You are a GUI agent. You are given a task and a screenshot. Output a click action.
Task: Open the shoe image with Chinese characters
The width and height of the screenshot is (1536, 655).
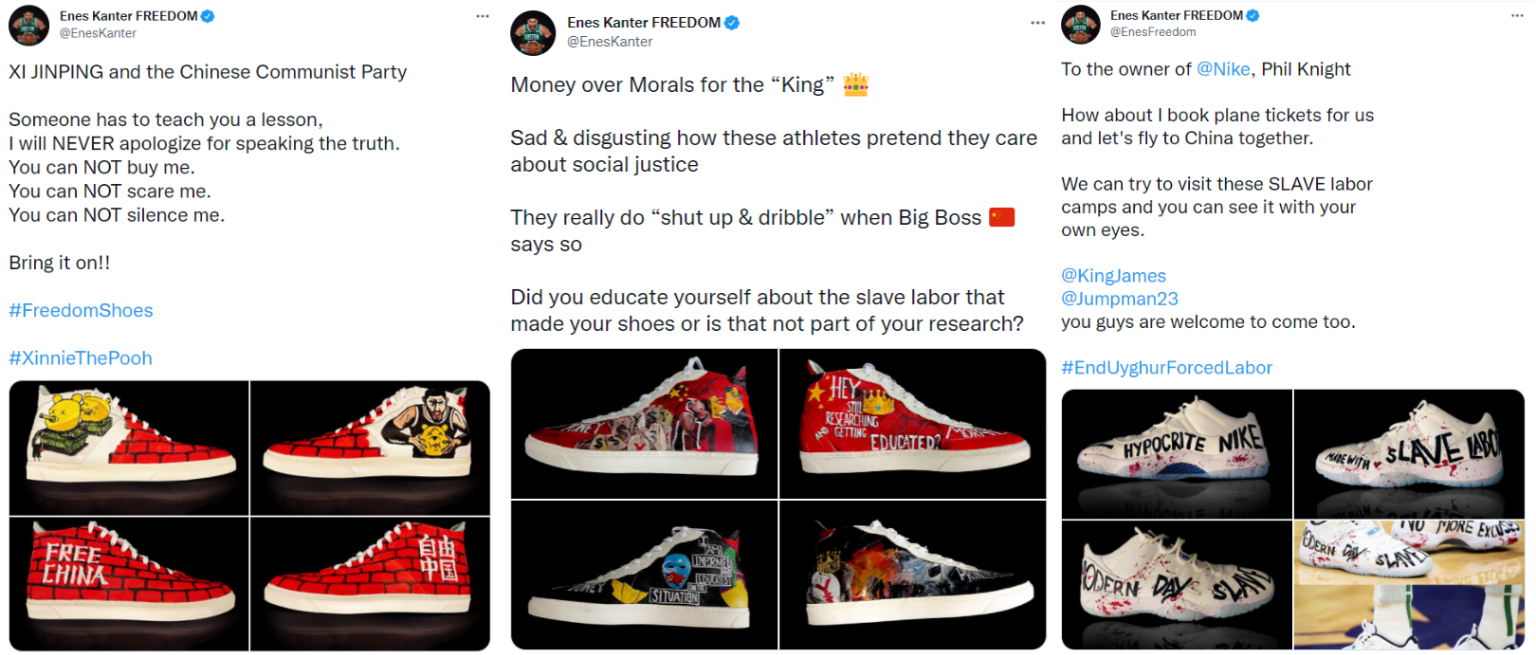pos(370,582)
